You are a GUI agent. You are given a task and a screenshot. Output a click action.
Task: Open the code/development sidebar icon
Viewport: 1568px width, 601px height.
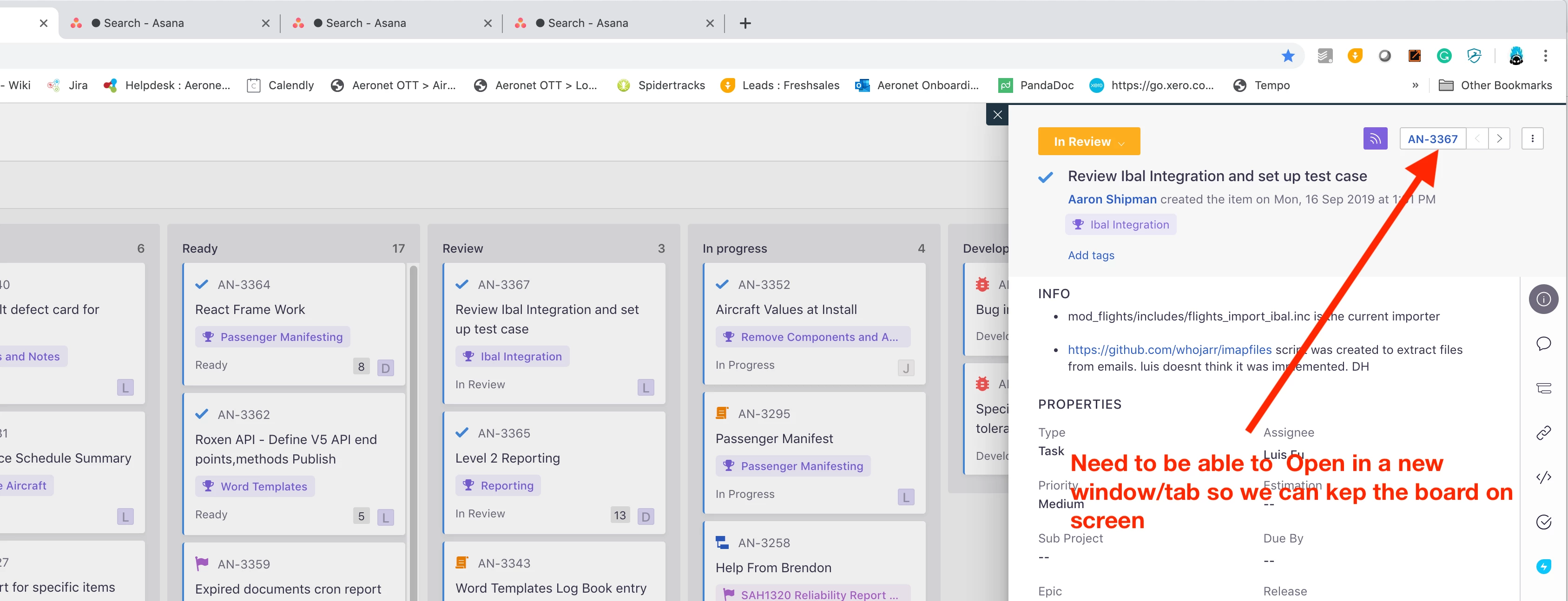[1543, 477]
